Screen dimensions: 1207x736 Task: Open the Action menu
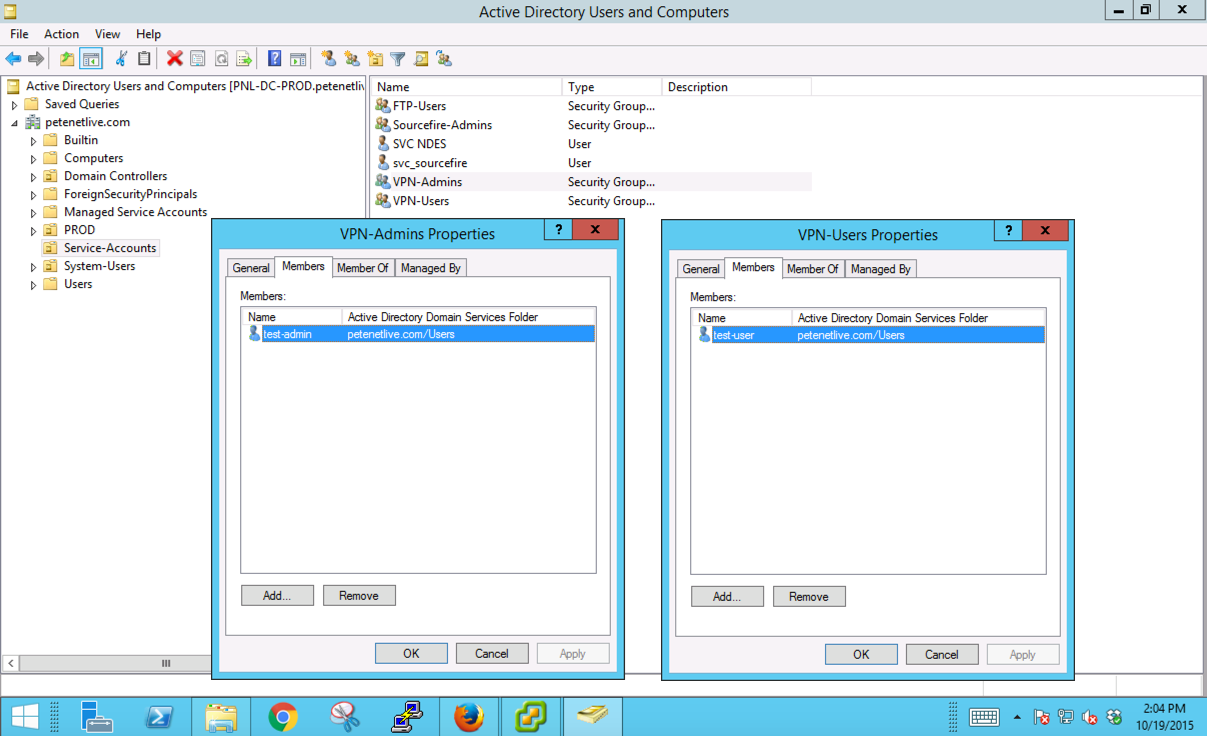61,34
